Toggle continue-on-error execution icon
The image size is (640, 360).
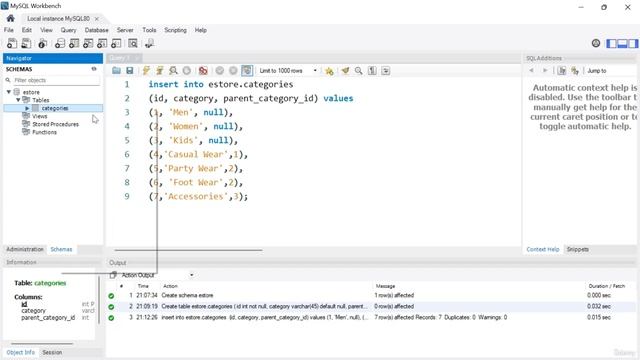pyautogui.click(x=203, y=71)
